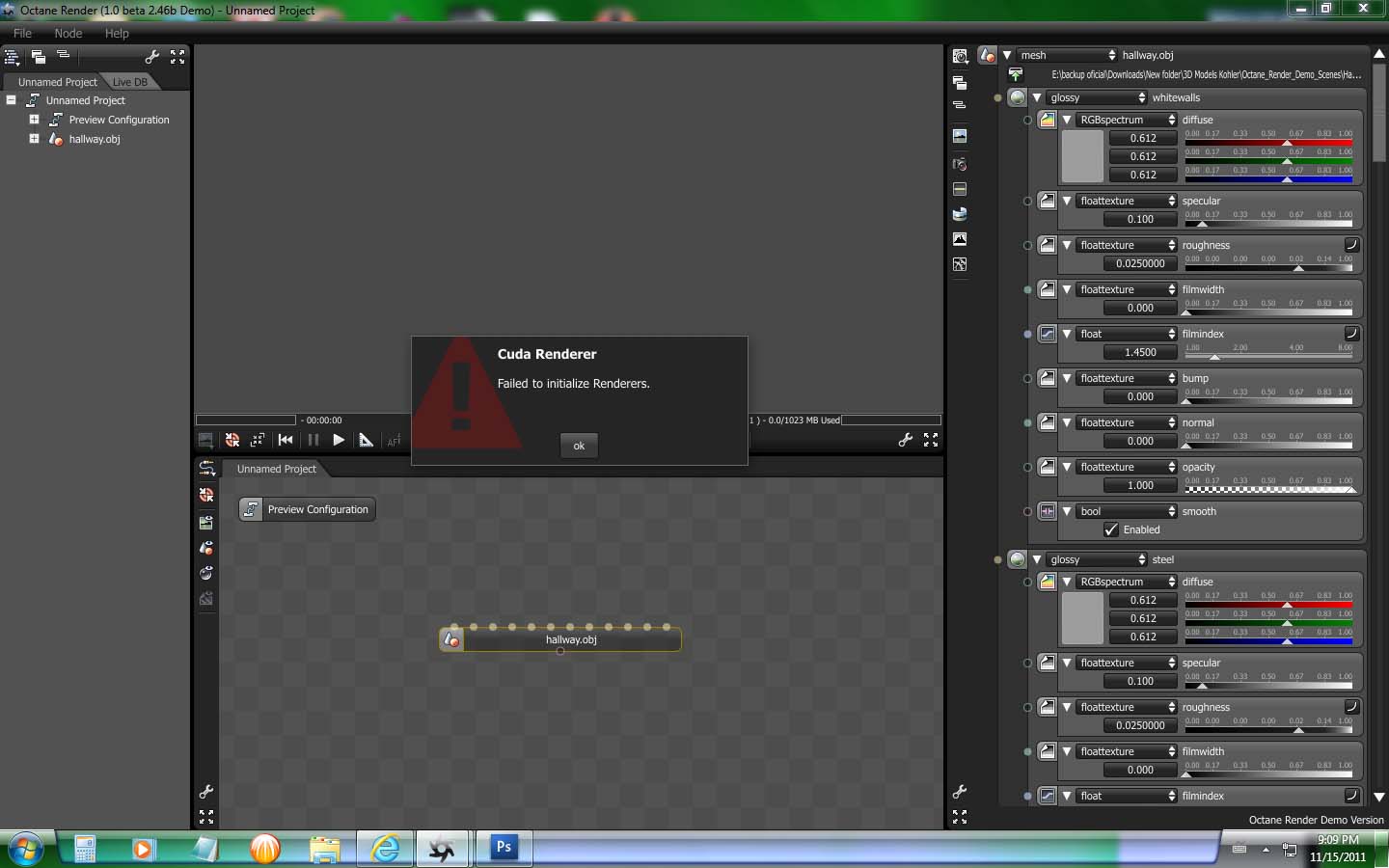Click the ruler triangle icon in the viewport toolbar
Viewport: 1389px width, 868px height.
tap(366, 440)
